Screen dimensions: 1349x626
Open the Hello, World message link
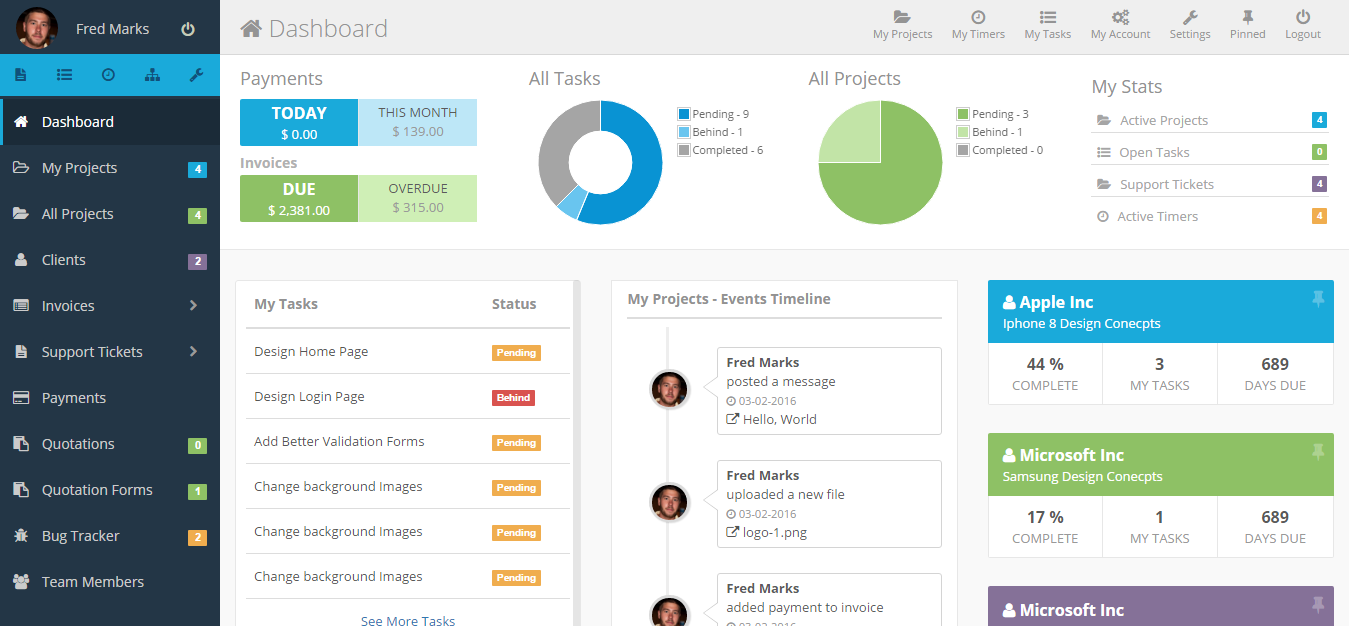[780, 419]
